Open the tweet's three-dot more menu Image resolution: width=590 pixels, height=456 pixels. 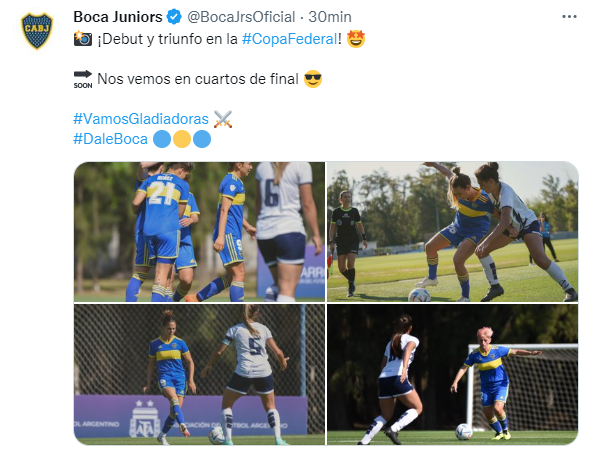(569, 17)
